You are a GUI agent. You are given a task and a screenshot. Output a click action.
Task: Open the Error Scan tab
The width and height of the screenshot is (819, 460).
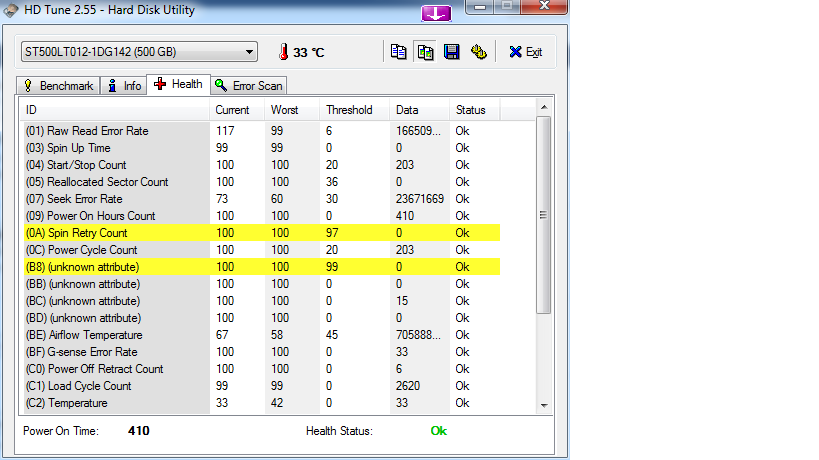(x=249, y=86)
